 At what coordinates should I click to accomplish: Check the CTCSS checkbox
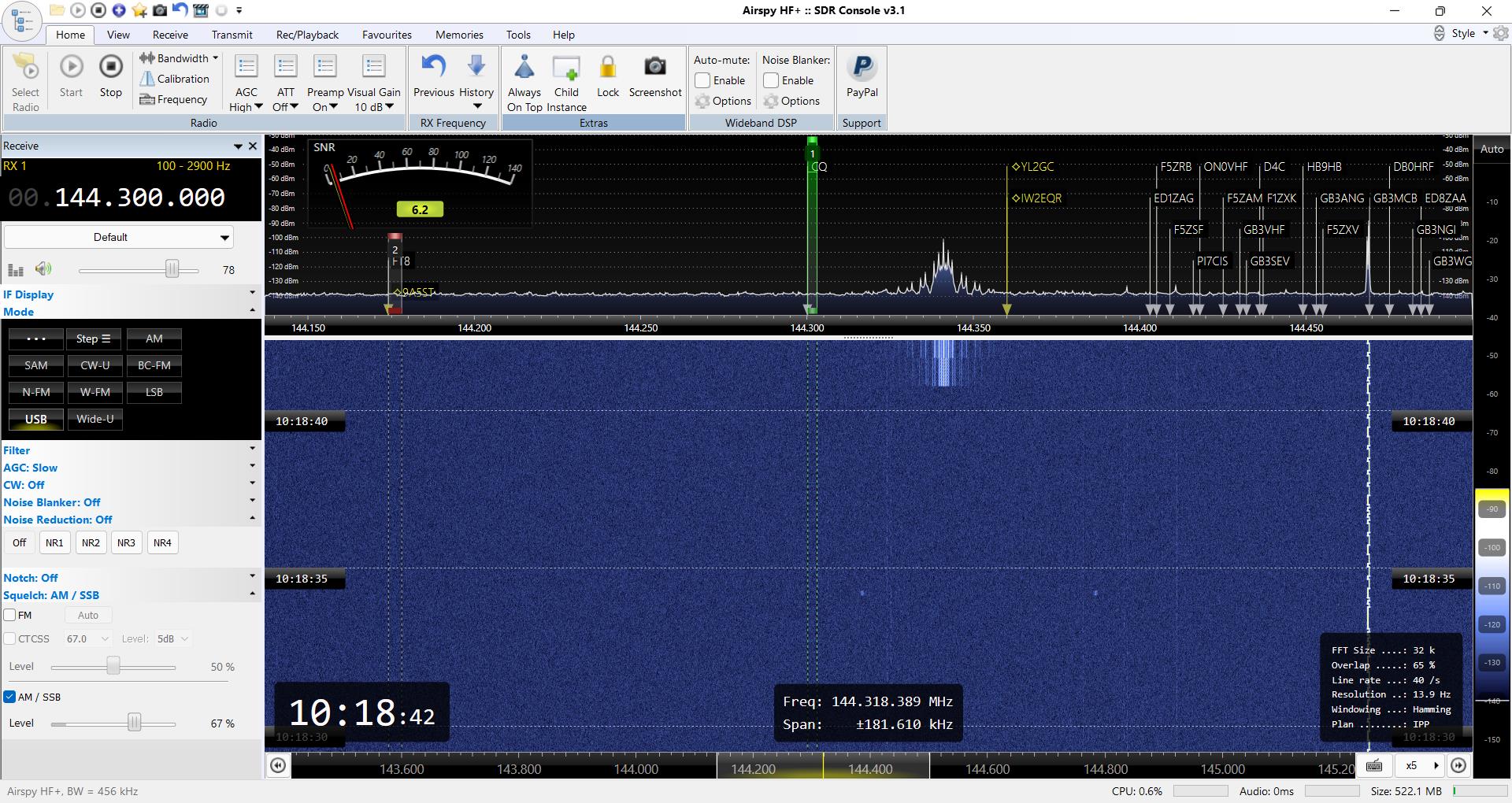click(10, 638)
